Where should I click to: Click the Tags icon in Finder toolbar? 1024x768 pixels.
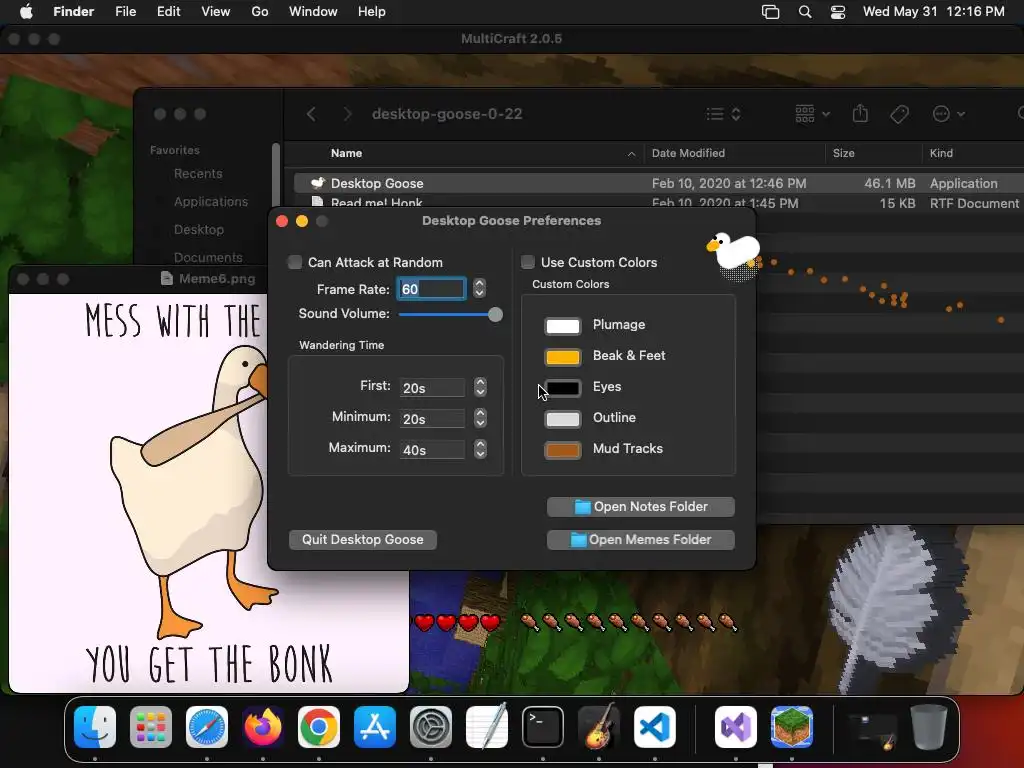pos(899,114)
